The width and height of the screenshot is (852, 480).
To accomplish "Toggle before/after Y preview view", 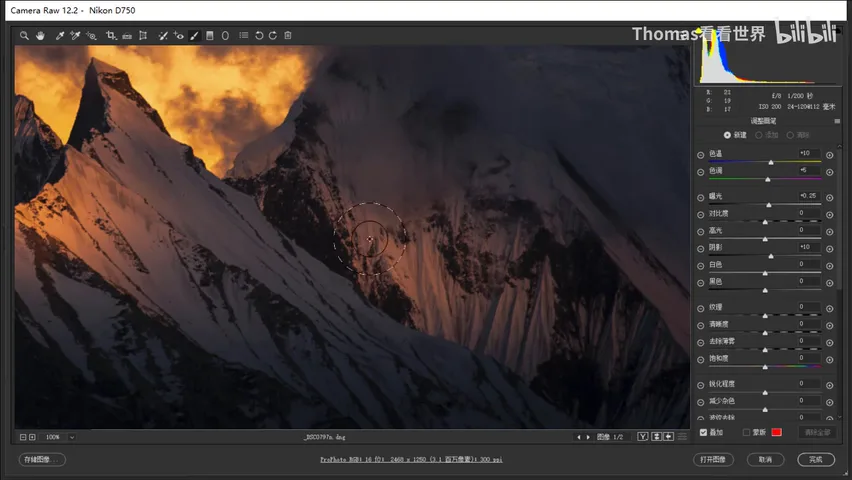I will pos(643,437).
